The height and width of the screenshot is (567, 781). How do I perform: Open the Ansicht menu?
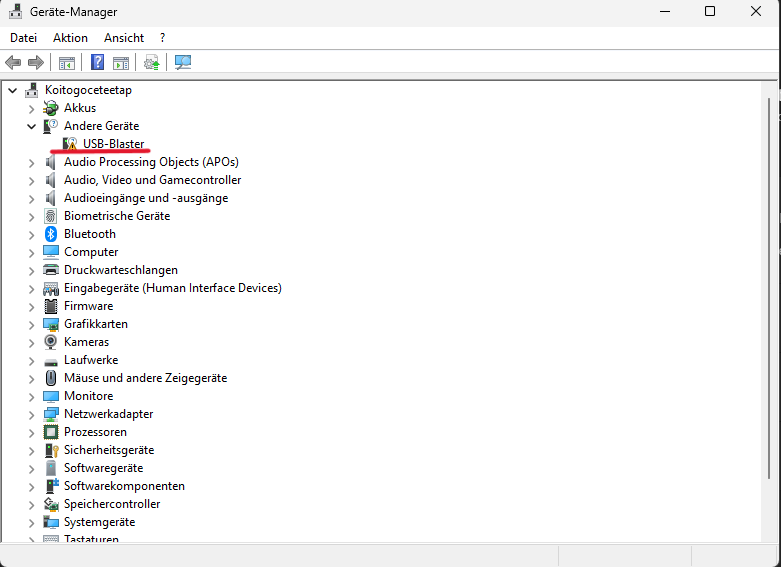click(x=124, y=38)
